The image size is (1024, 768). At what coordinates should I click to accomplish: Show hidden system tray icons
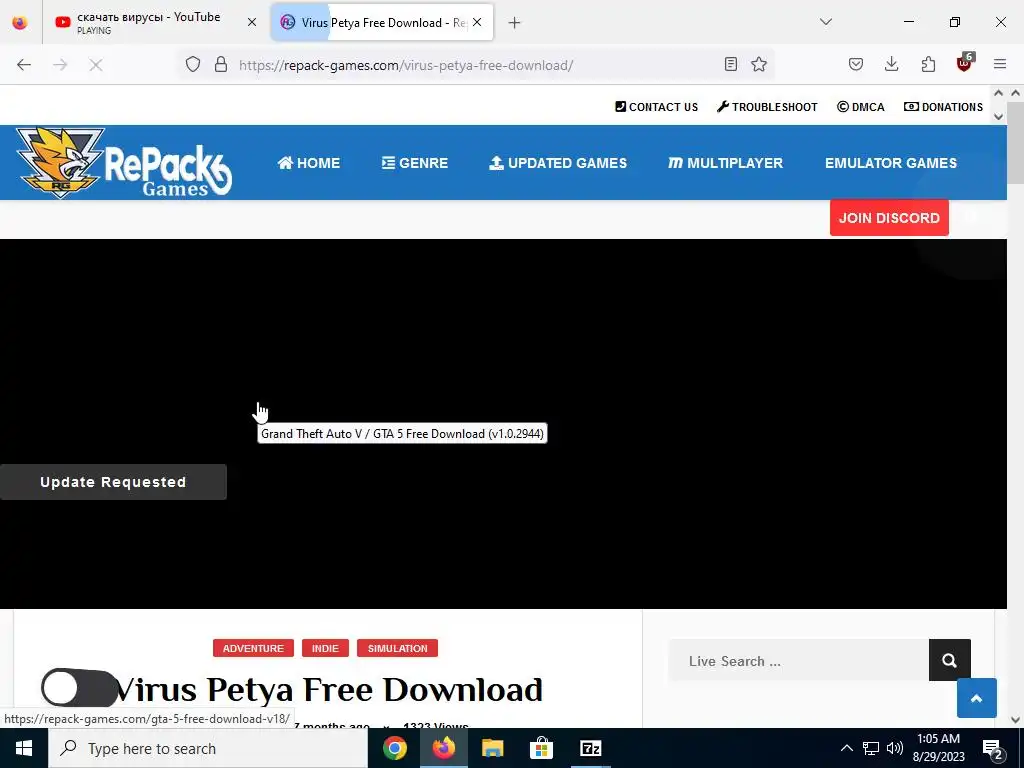[x=846, y=748]
